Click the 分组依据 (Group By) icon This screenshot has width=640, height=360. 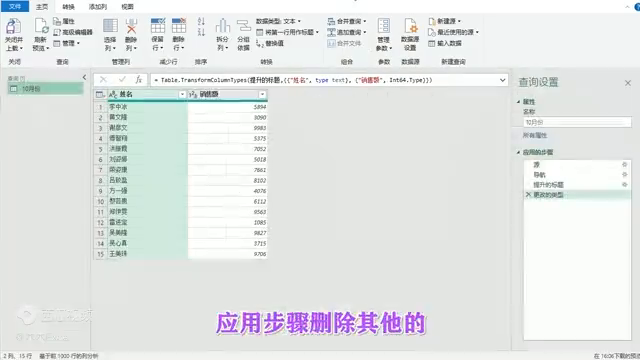click(x=244, y=26)
